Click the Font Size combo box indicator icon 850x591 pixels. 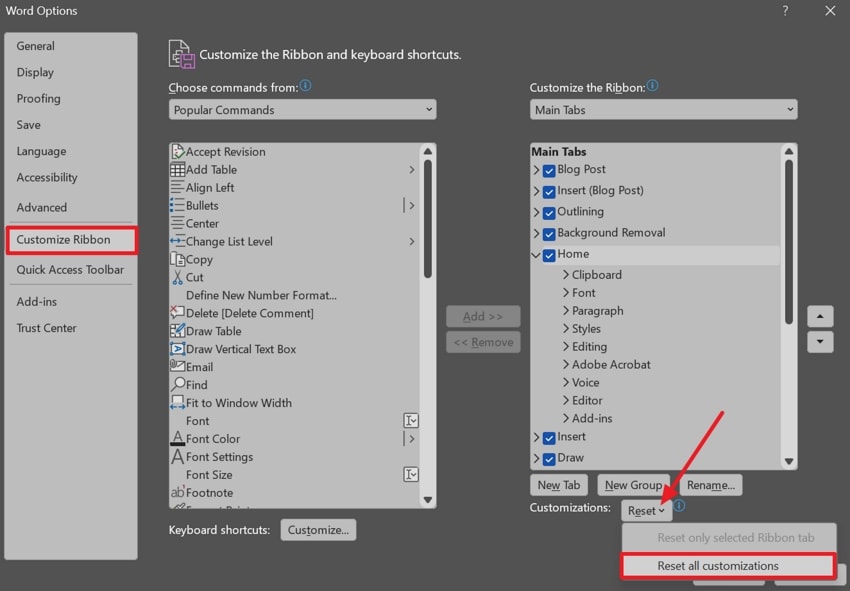click(411, 474)
